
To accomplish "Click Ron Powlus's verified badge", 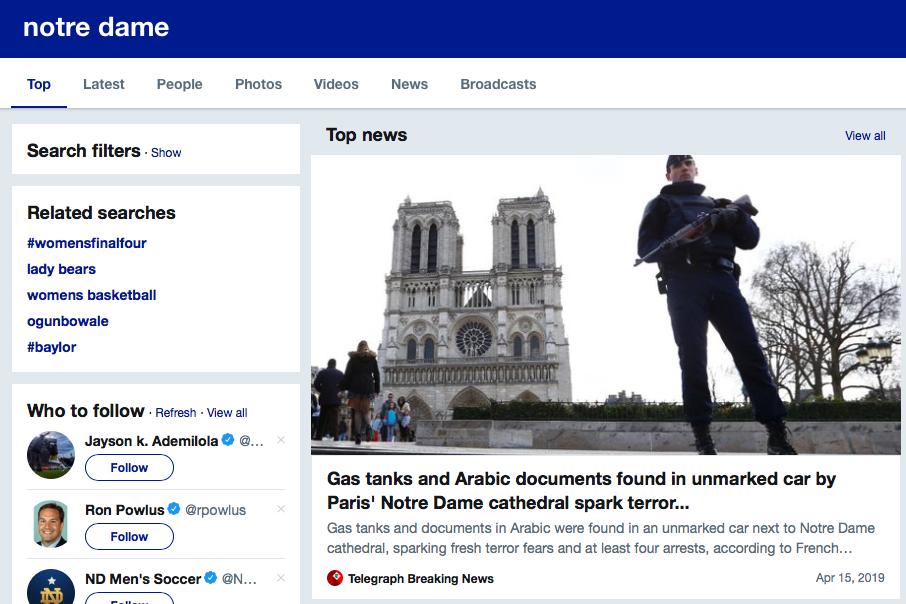I will tap(173, 509).
